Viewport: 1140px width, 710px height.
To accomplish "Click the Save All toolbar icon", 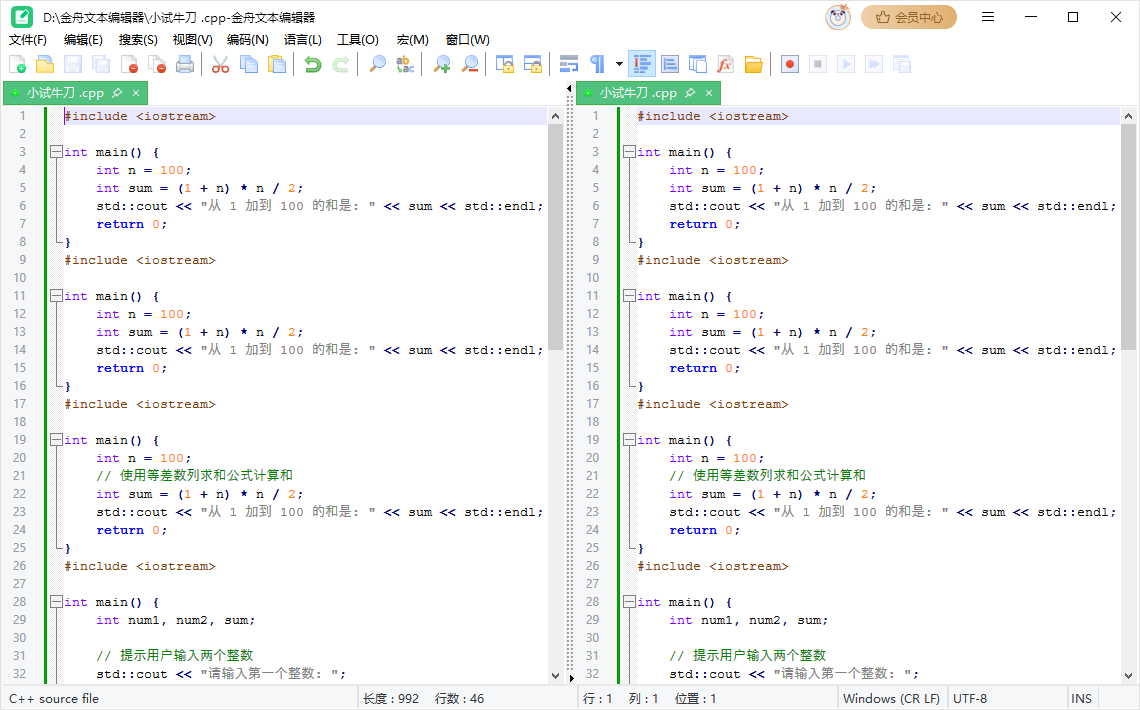I will point(101,65).
